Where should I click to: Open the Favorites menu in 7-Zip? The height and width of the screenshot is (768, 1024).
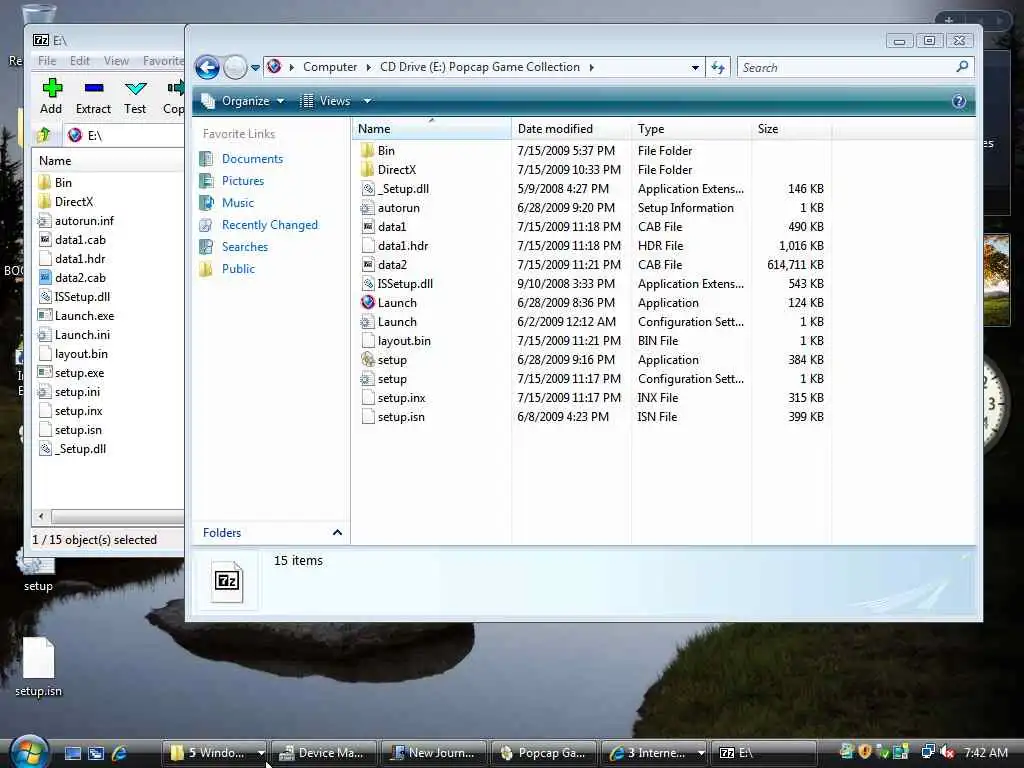pyautogui.click(x=163, y=61)
